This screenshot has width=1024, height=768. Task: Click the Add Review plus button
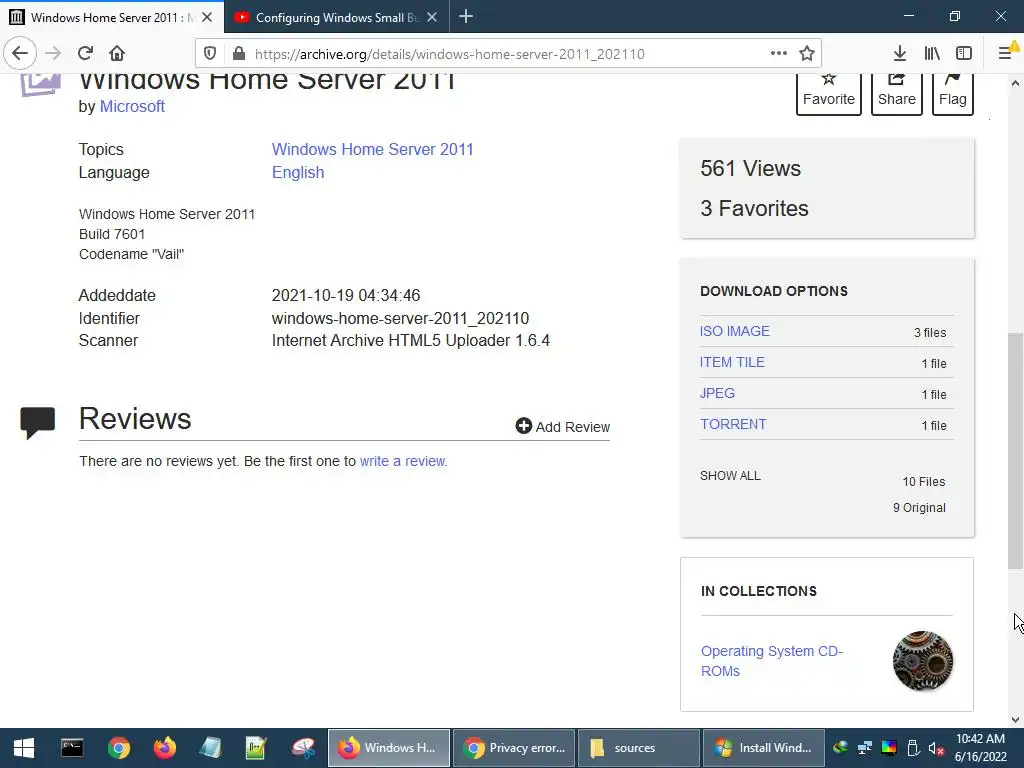(562, 426)
